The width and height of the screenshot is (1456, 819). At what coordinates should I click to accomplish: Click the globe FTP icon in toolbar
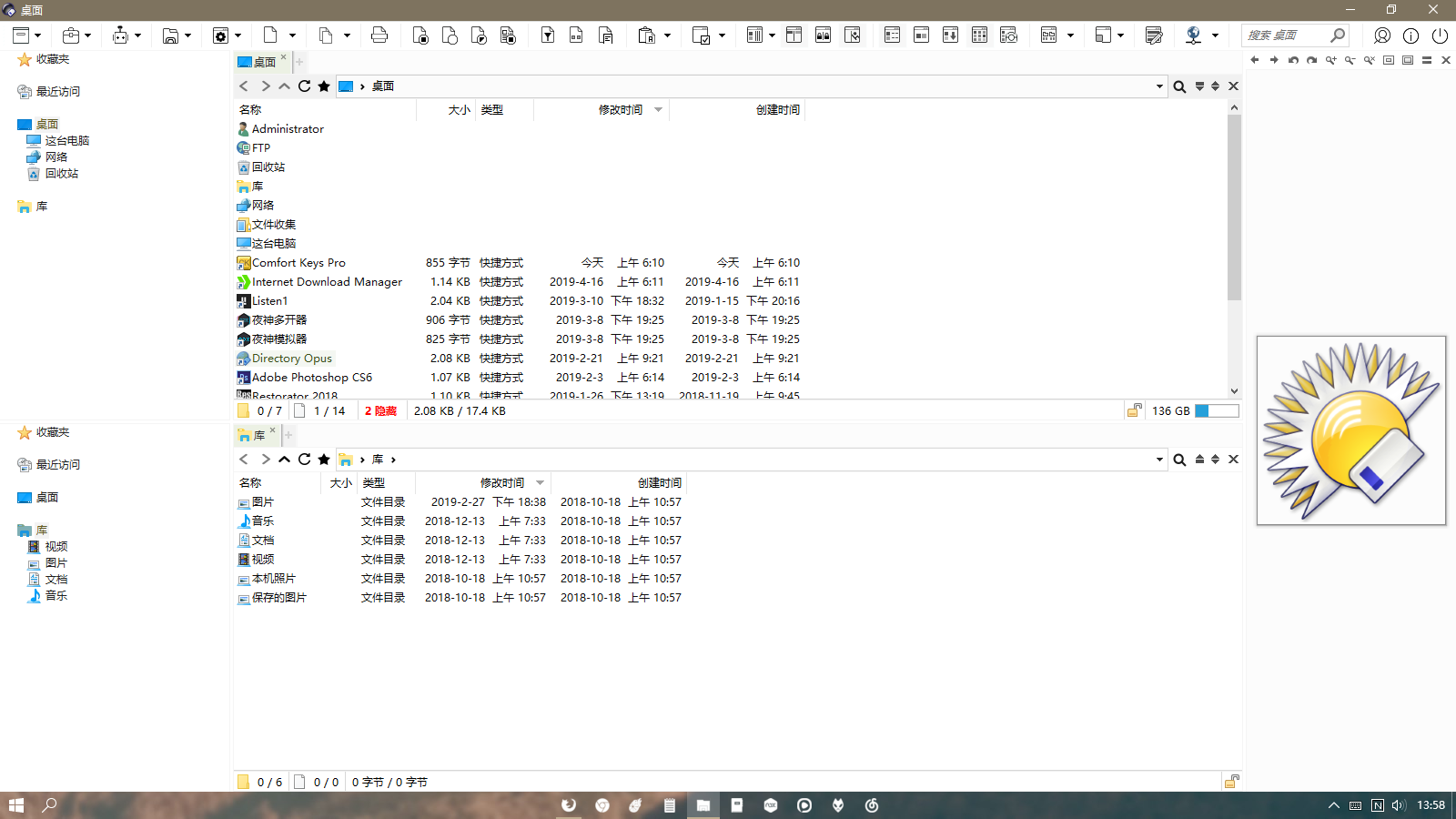(x=1193, y=35)
